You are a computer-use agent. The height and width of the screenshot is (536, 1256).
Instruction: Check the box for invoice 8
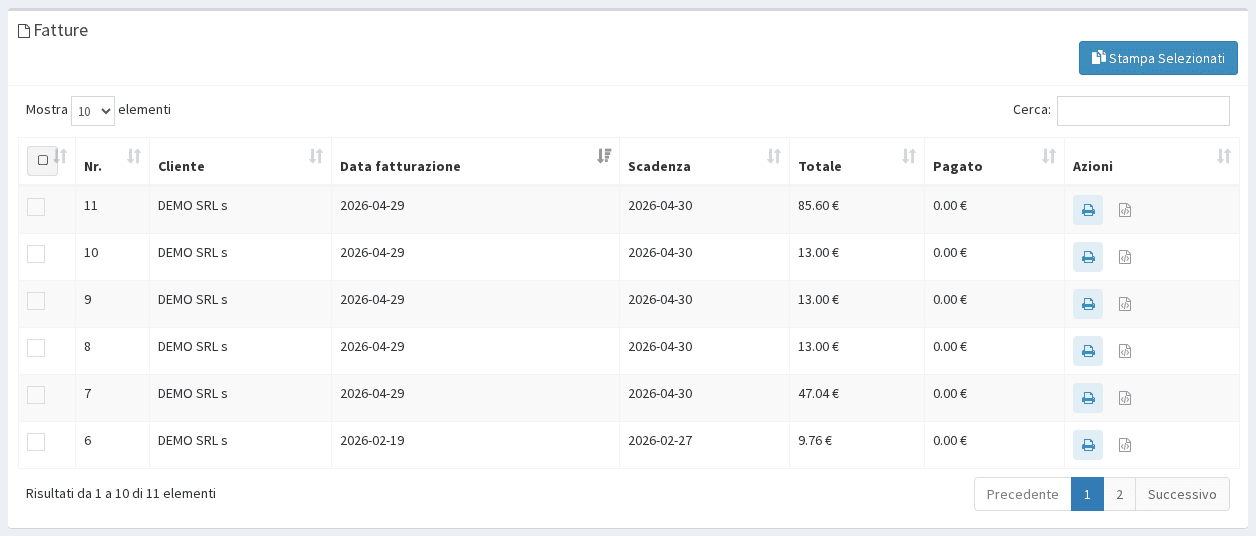coord(36,348)
